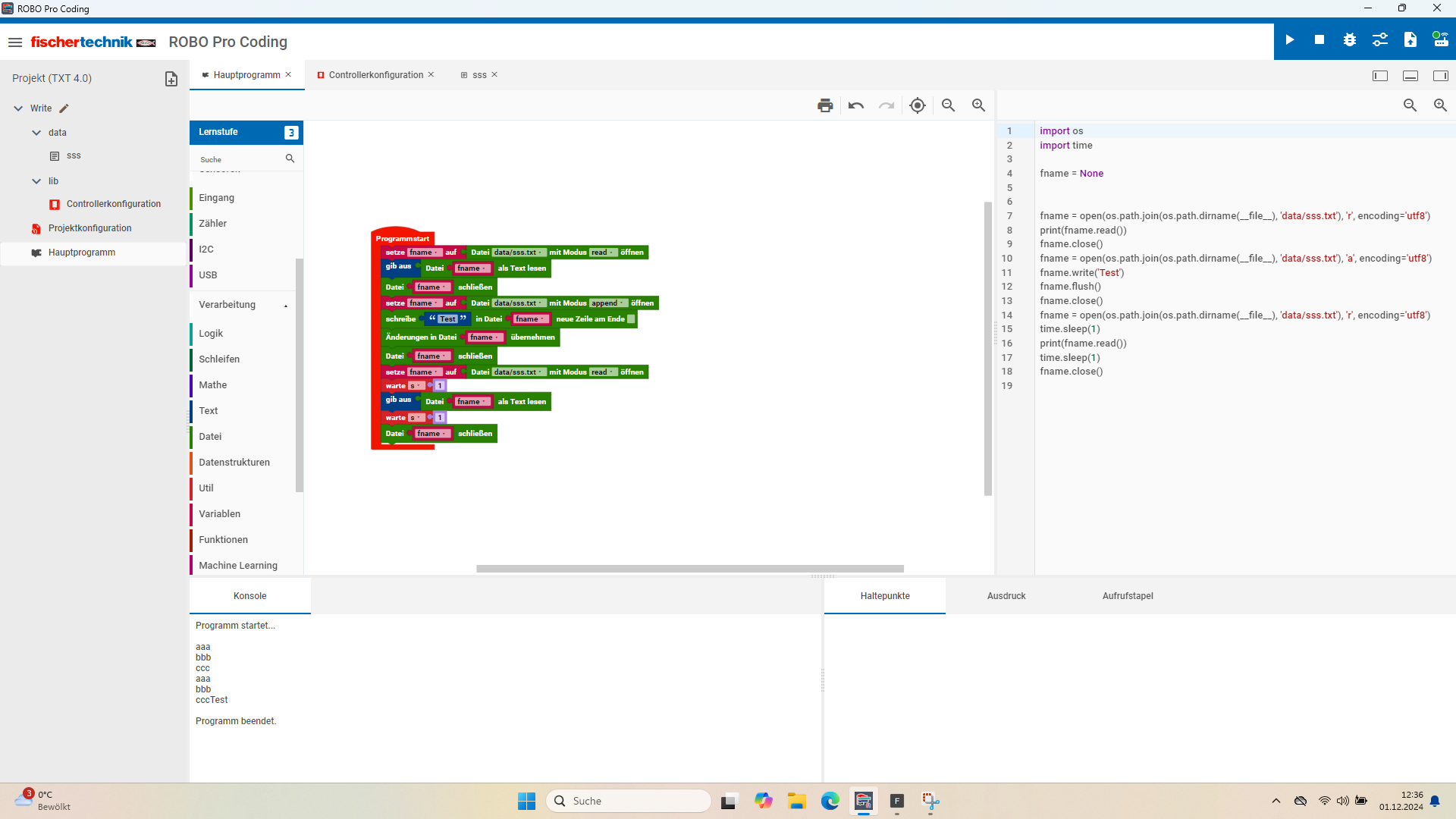
Task: Click the workspace vertical scrollbar
Action: pos(988,349)
